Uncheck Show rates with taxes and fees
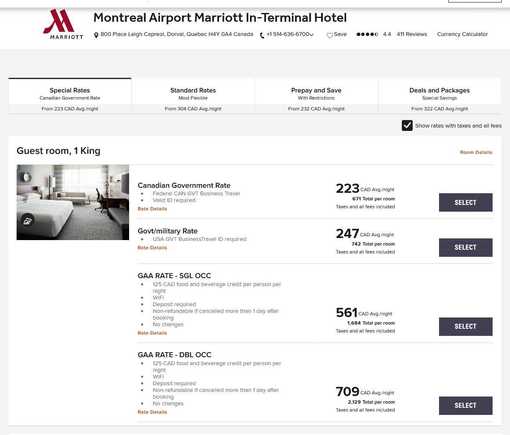This screenshot has height=435, width=510. (407, 126)
